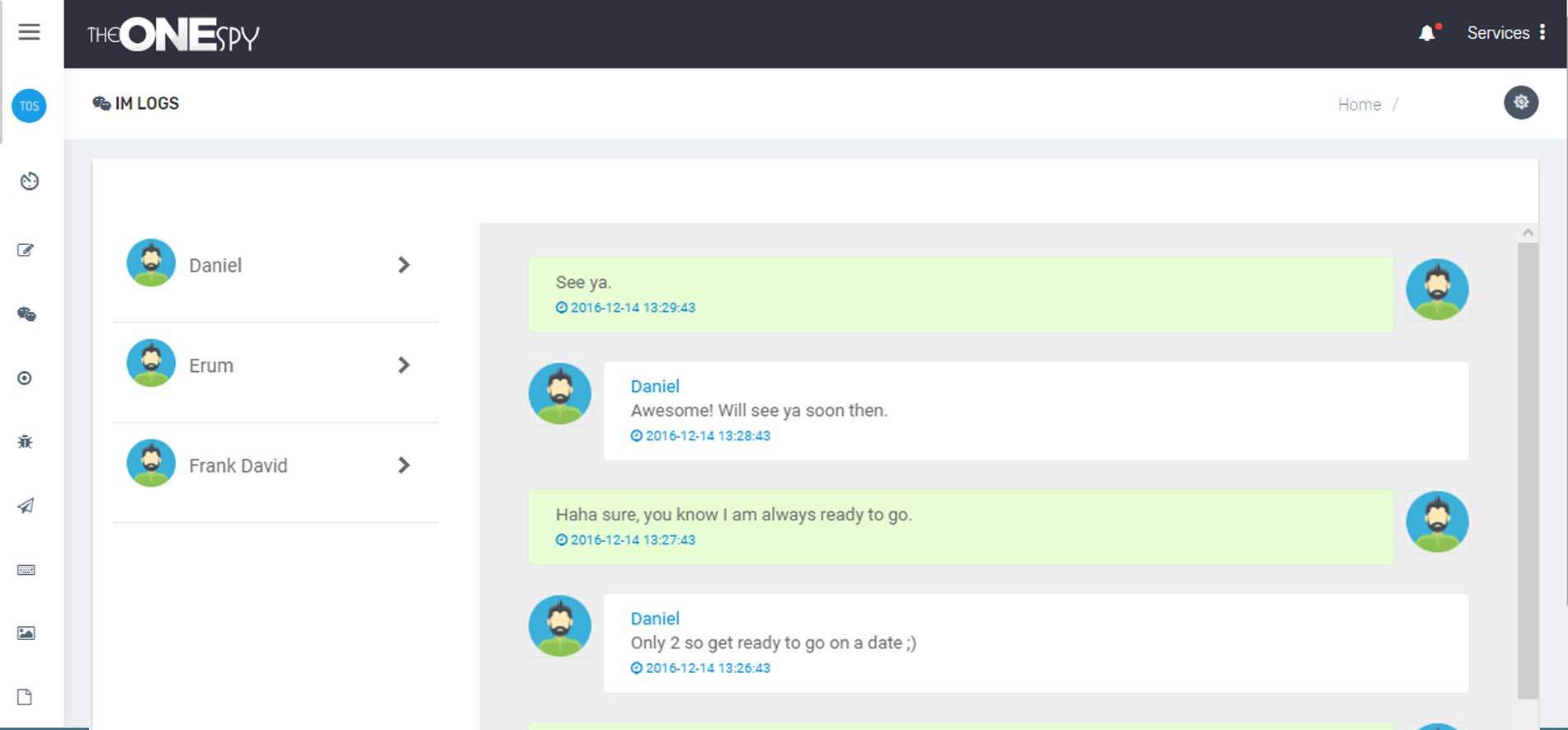Open the settings gear button
This screenshot has height=730, width=1568.
1520,102
